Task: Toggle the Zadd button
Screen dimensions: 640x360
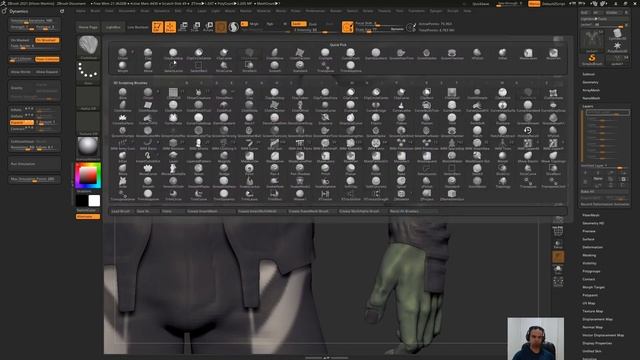Action: [x=299, y=24]
